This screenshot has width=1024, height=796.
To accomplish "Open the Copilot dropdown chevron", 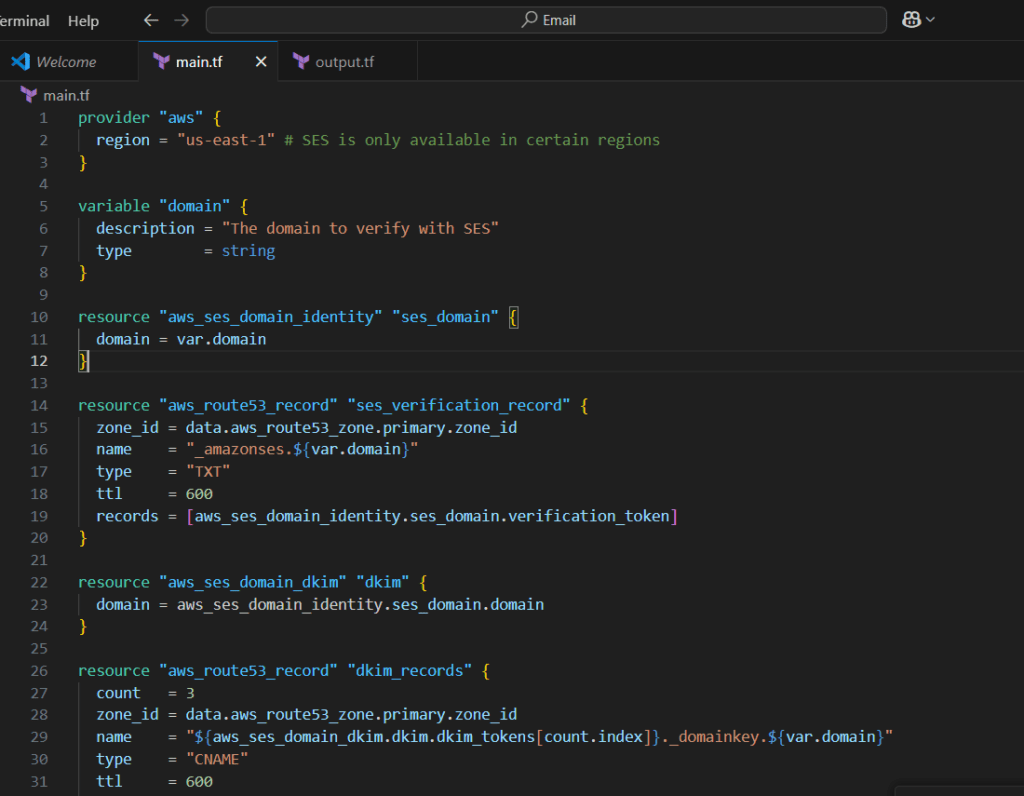I will (929, 19).
